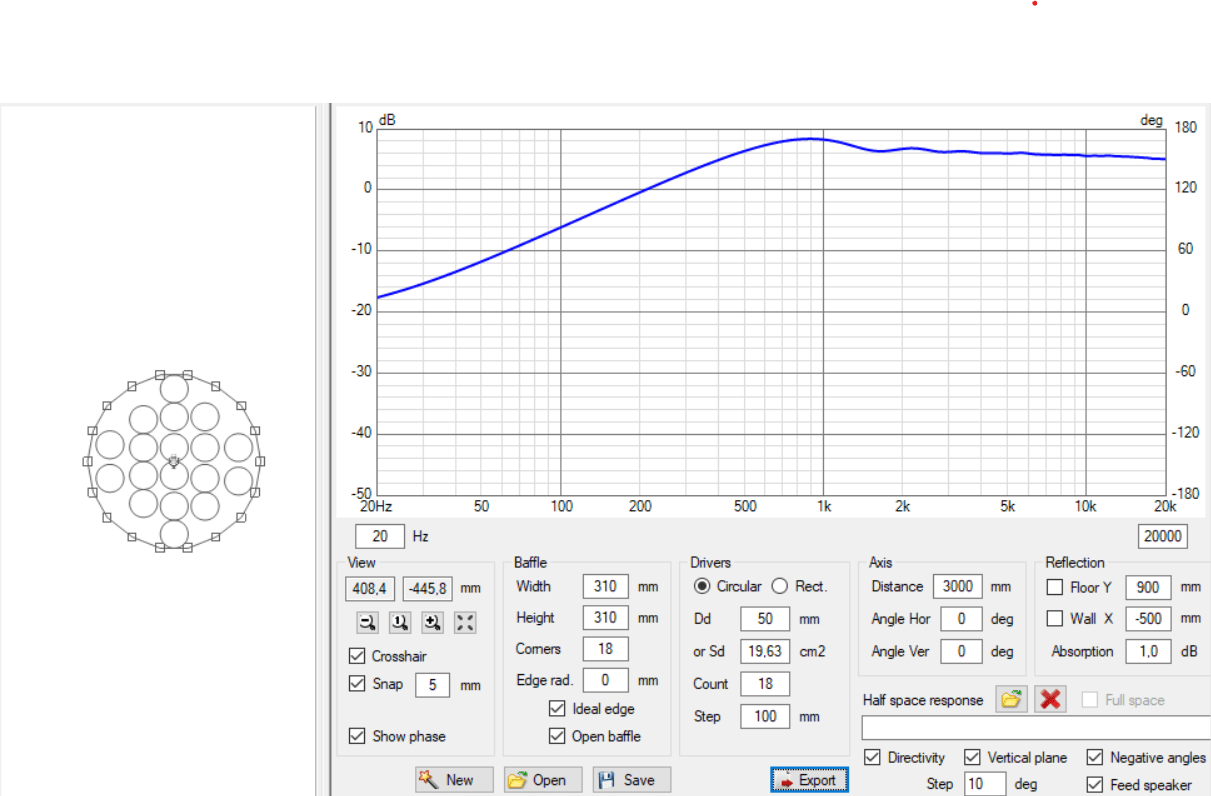Viewport: 1211px width, 796px height.
Task: Click the blue response curve peak near 1k
Action: pos(812,138)
